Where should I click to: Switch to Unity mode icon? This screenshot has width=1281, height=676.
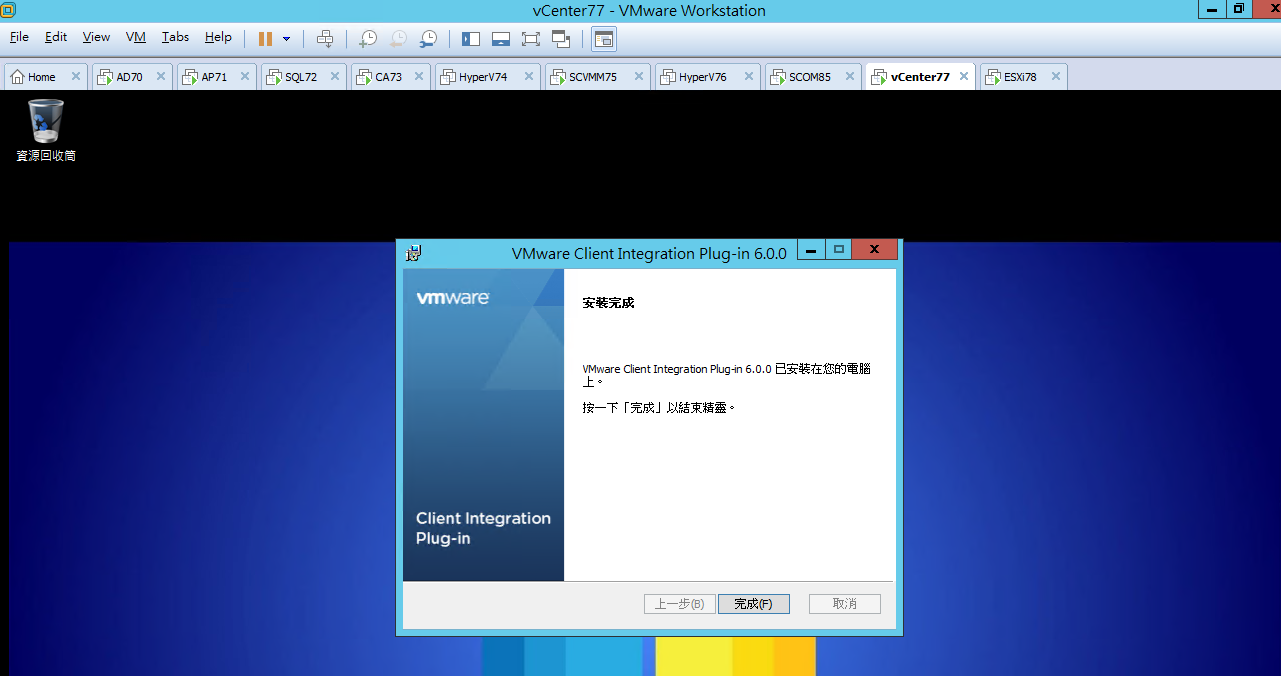[x=561, y=39]
